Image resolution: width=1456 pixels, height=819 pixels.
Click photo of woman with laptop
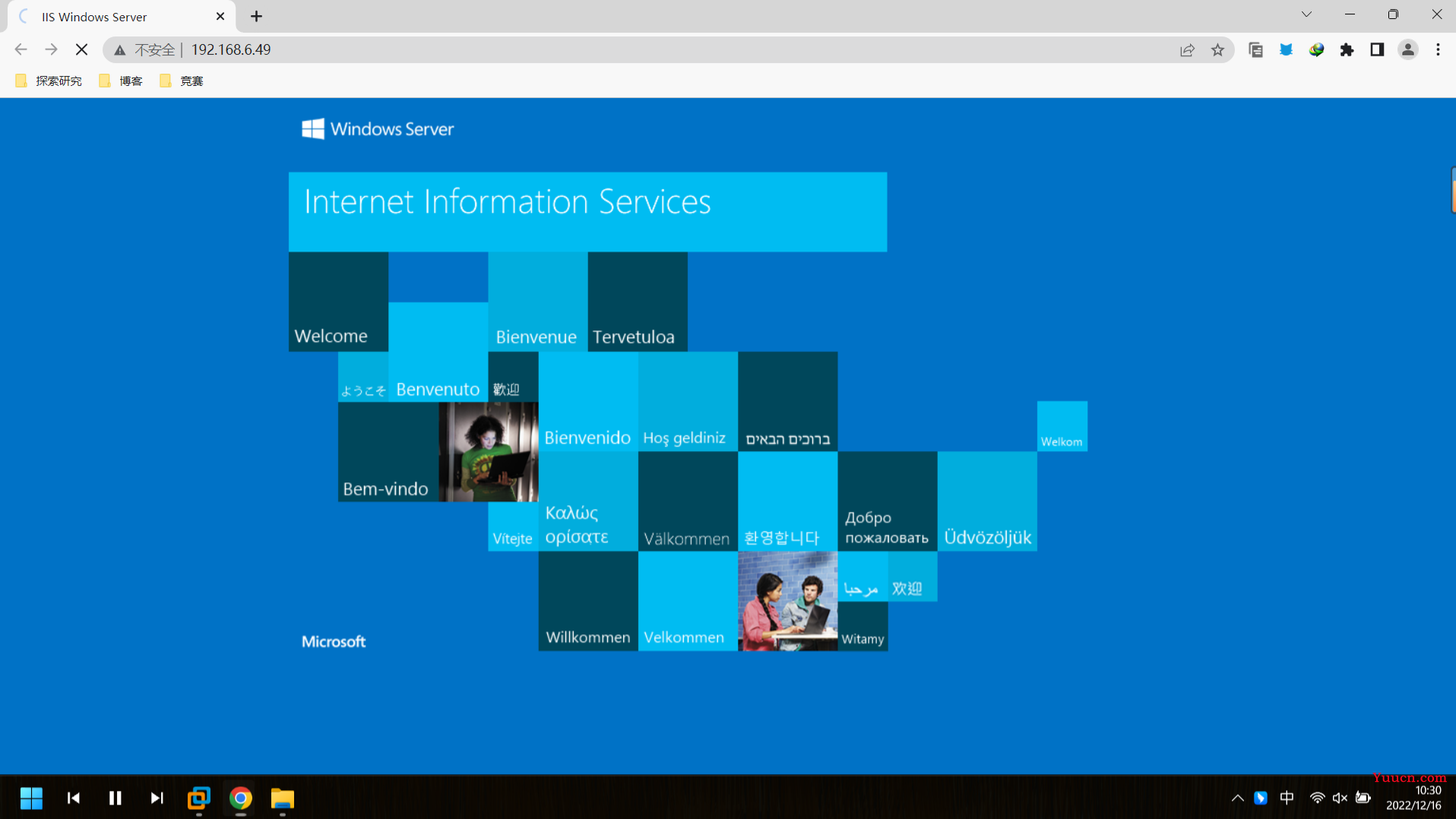click(x=489, y=451)
